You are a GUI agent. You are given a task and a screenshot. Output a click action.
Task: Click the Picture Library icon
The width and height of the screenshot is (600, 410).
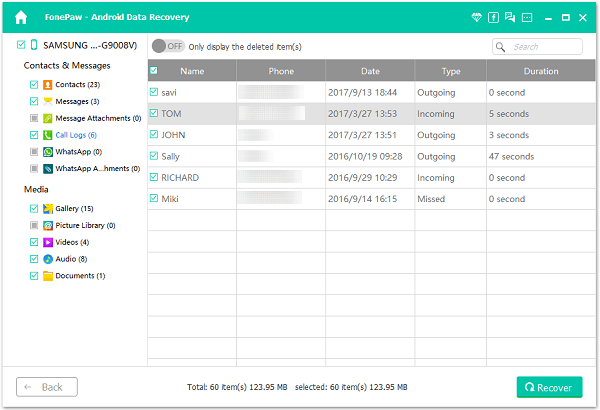[47, 225]
